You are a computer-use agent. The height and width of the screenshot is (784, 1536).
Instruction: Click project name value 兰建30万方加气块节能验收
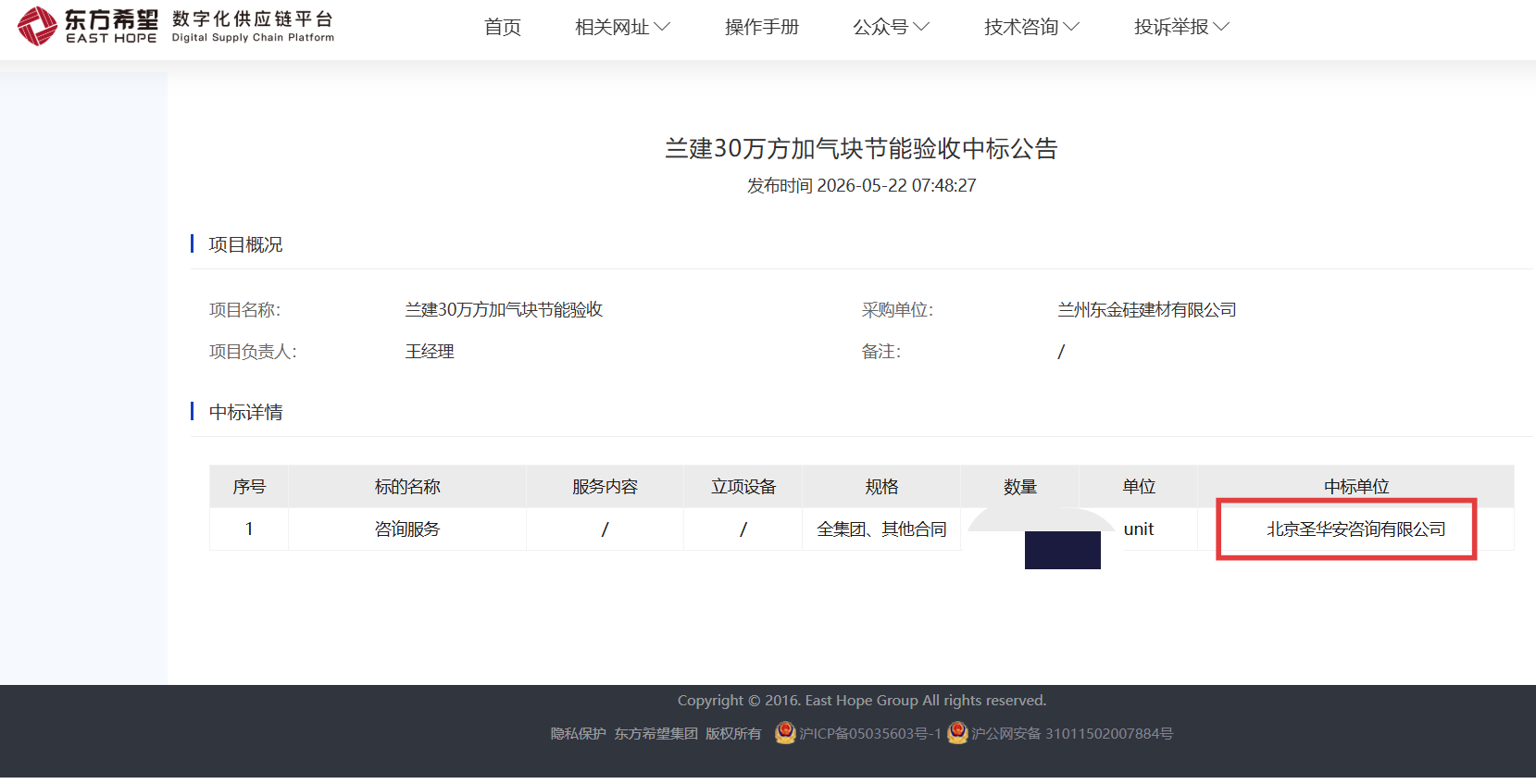coord(504,310)
